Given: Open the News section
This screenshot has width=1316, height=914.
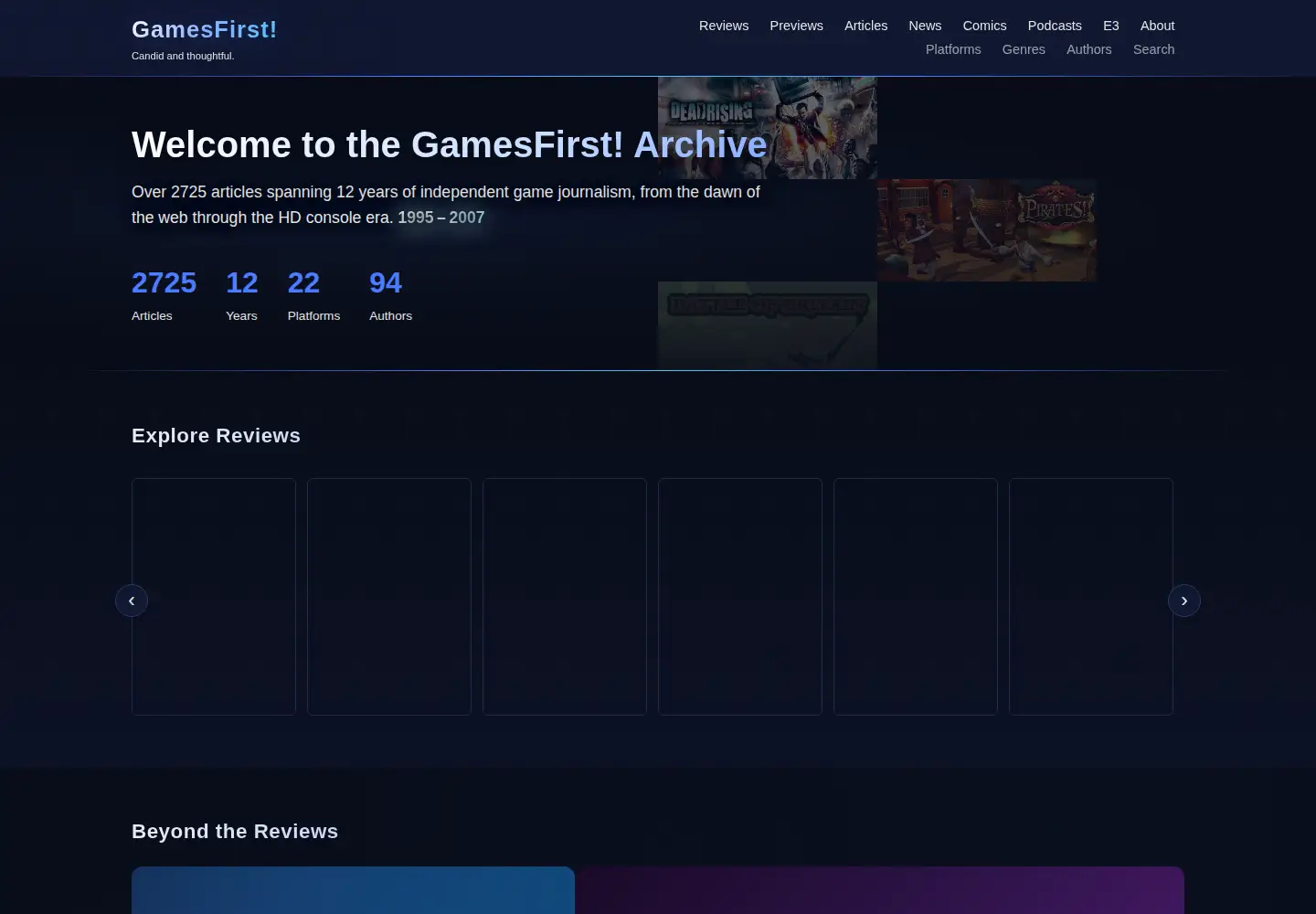Looking at the screenshot, I should (925, 26).
